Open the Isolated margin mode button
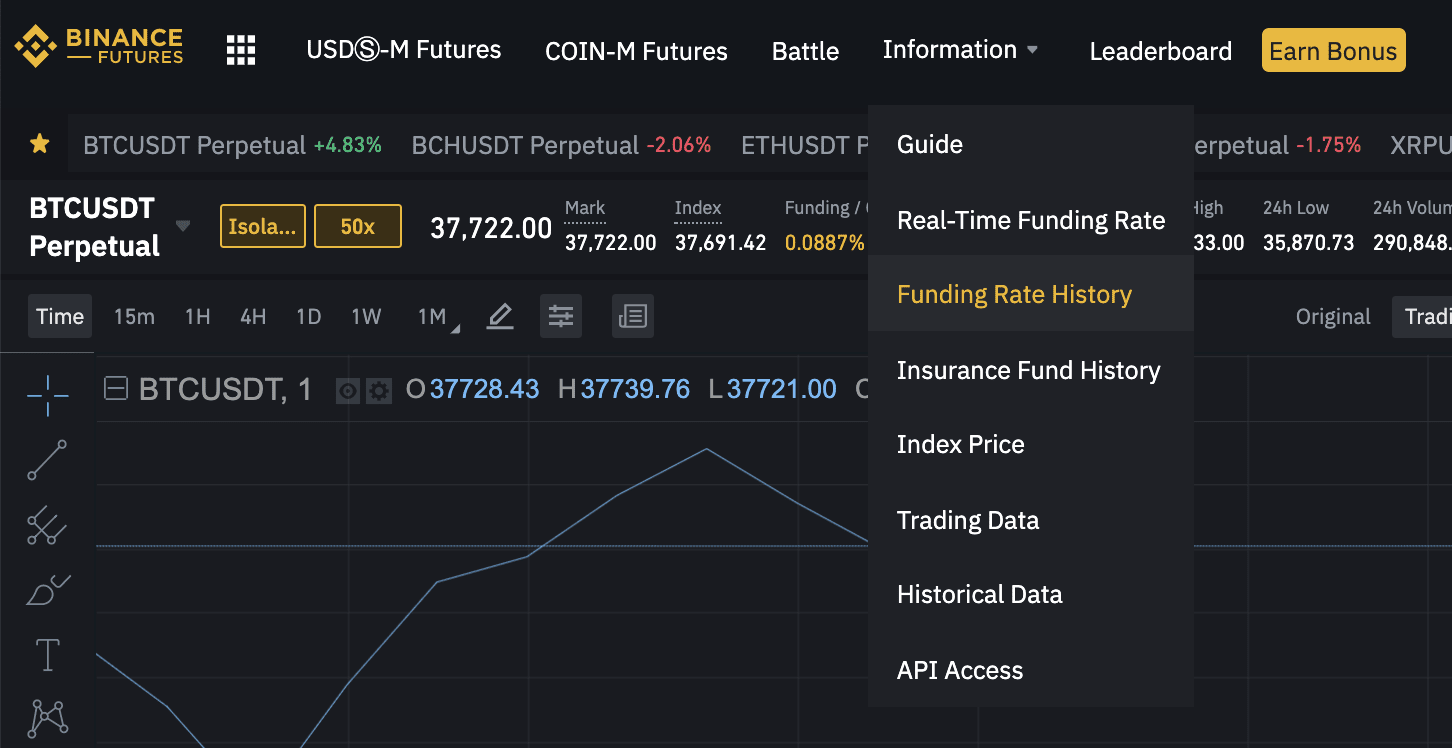 tap(263, 226)
